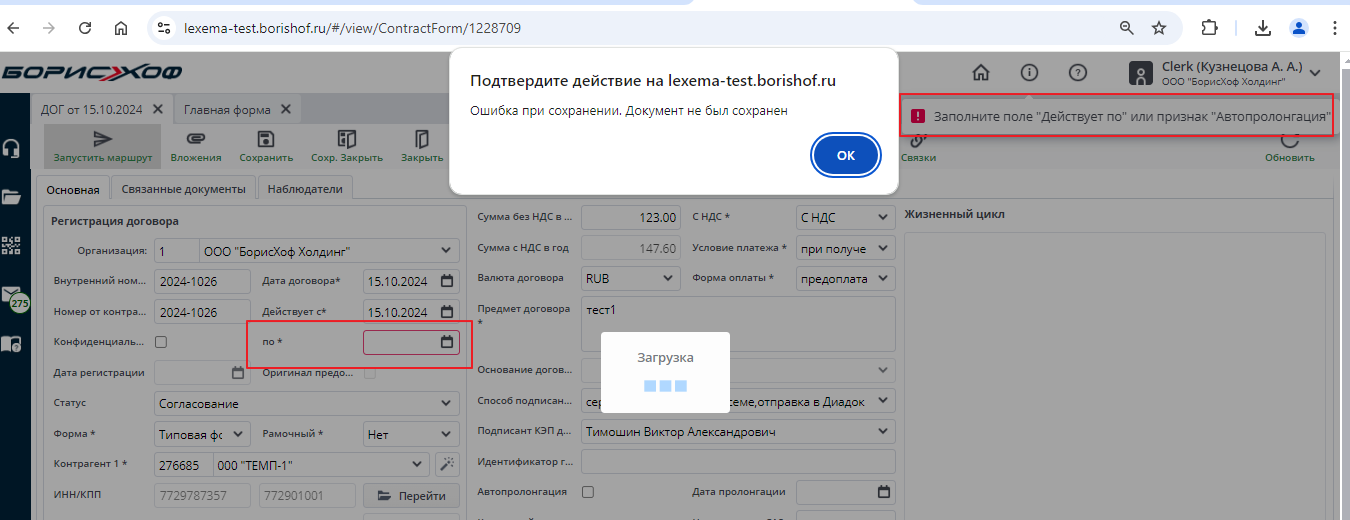Open calendar for Дата пролонгации
The height and width of the screenshot is (520, 1350).
click(x=883, y=492)
